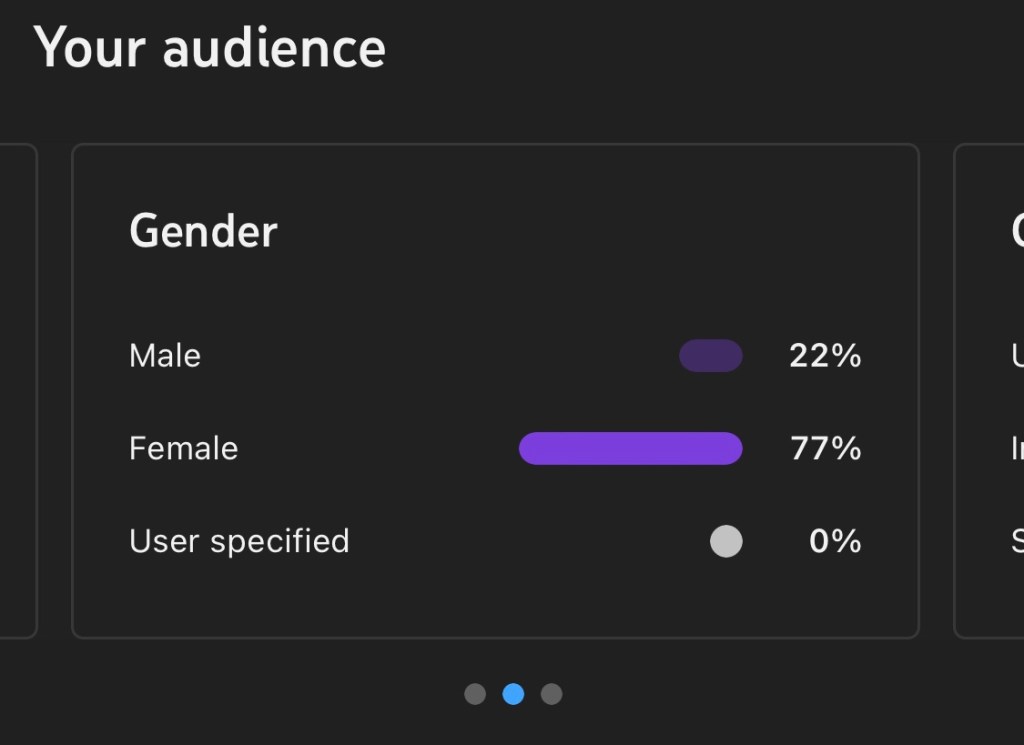Click first cut-off row in right card
1024x745 pixels.
point(1017,356)
